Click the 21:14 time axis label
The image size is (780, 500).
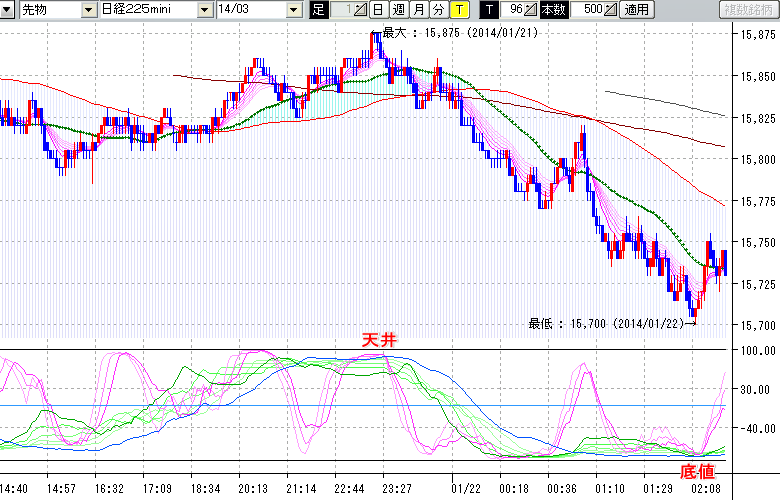point(301,489)
